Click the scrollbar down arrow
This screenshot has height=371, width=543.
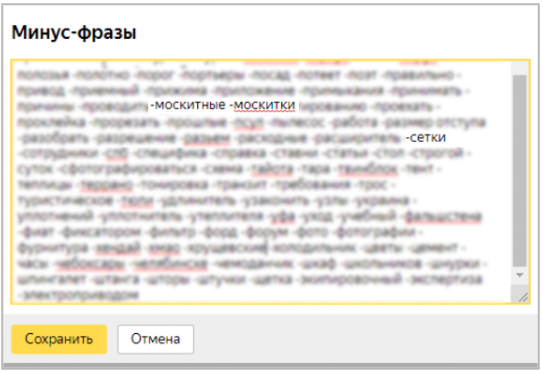[519, 275]
